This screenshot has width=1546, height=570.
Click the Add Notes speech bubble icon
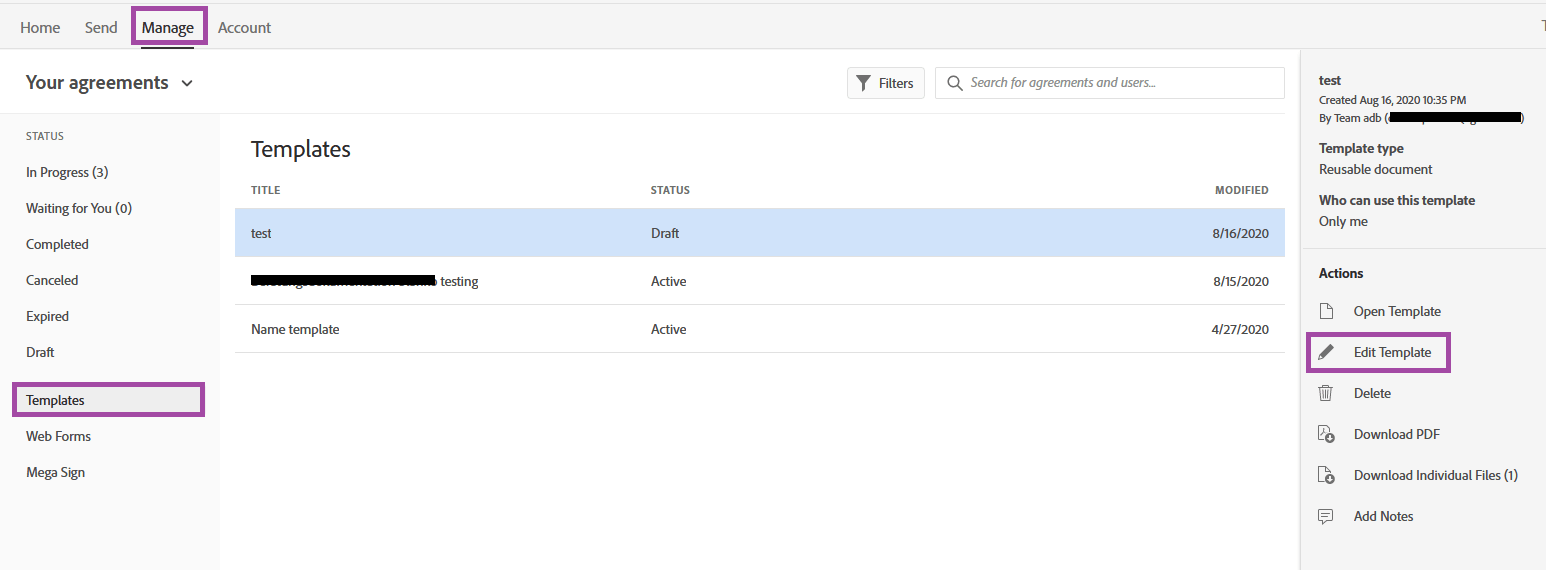point(1326,516)
